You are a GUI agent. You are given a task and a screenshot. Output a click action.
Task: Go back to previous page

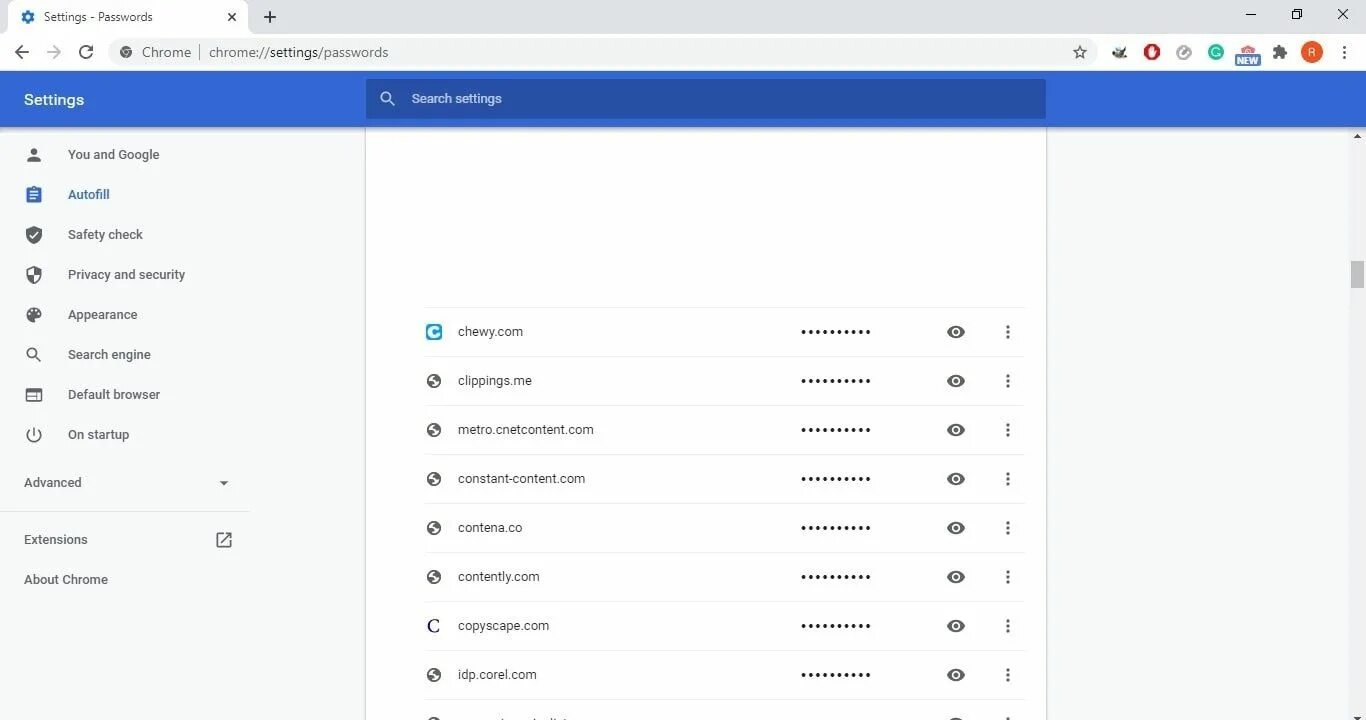22,52
